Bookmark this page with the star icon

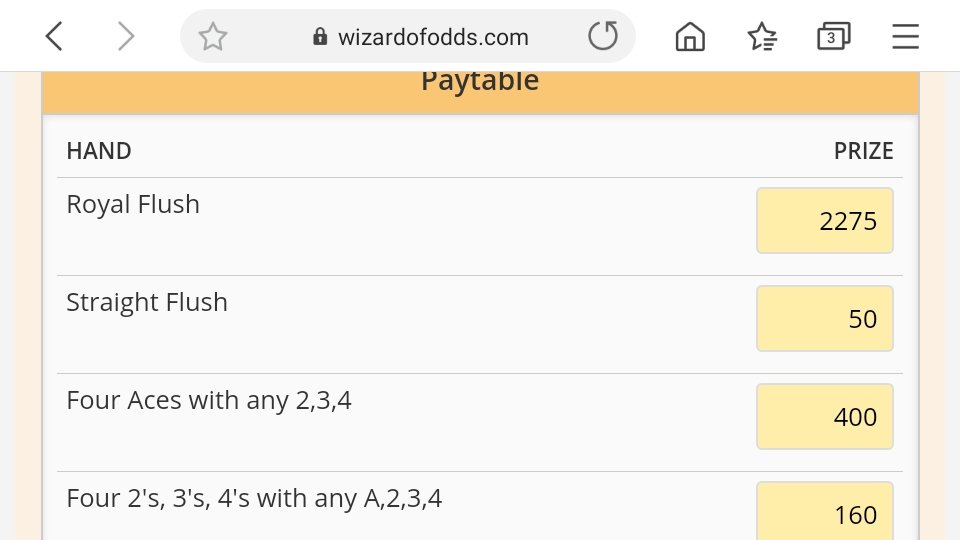[212, 37]
